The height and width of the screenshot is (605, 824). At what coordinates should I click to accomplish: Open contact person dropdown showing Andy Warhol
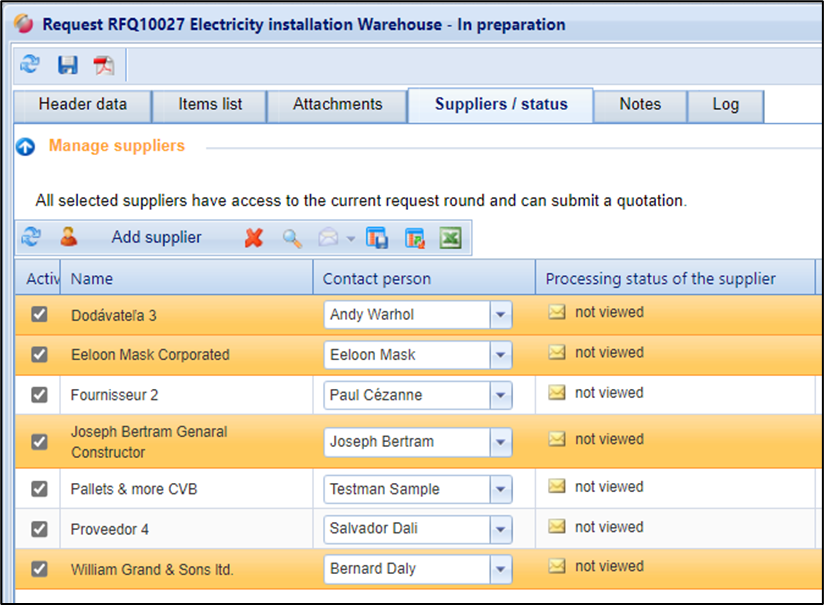coord(500,315)
